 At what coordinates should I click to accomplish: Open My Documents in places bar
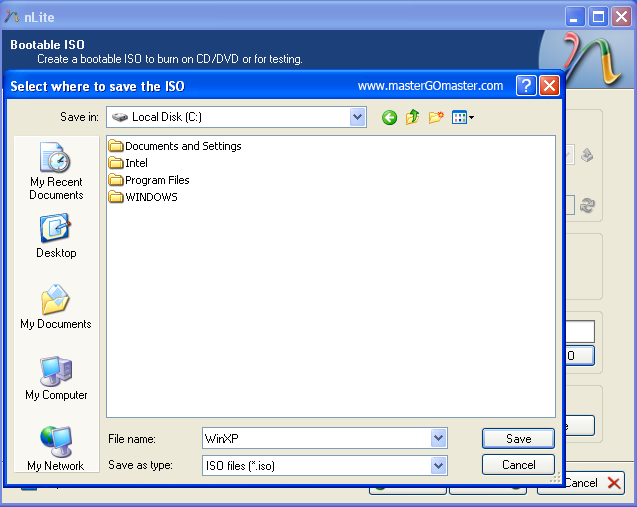pos(56,307)
